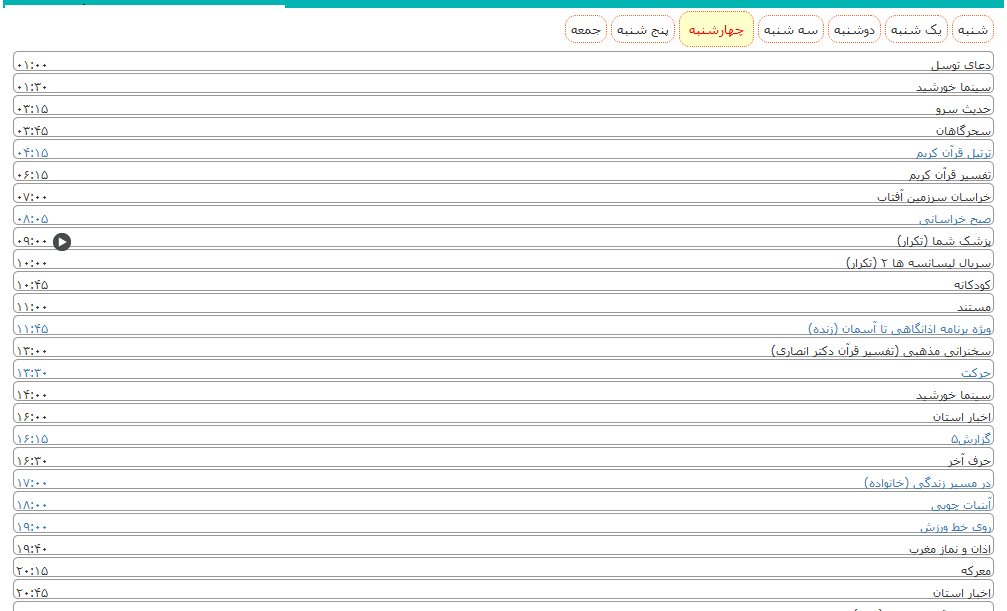Open در مسیر زندگی (خانواده) link
The image size is (1007, 611).
(x=927, y=483)
